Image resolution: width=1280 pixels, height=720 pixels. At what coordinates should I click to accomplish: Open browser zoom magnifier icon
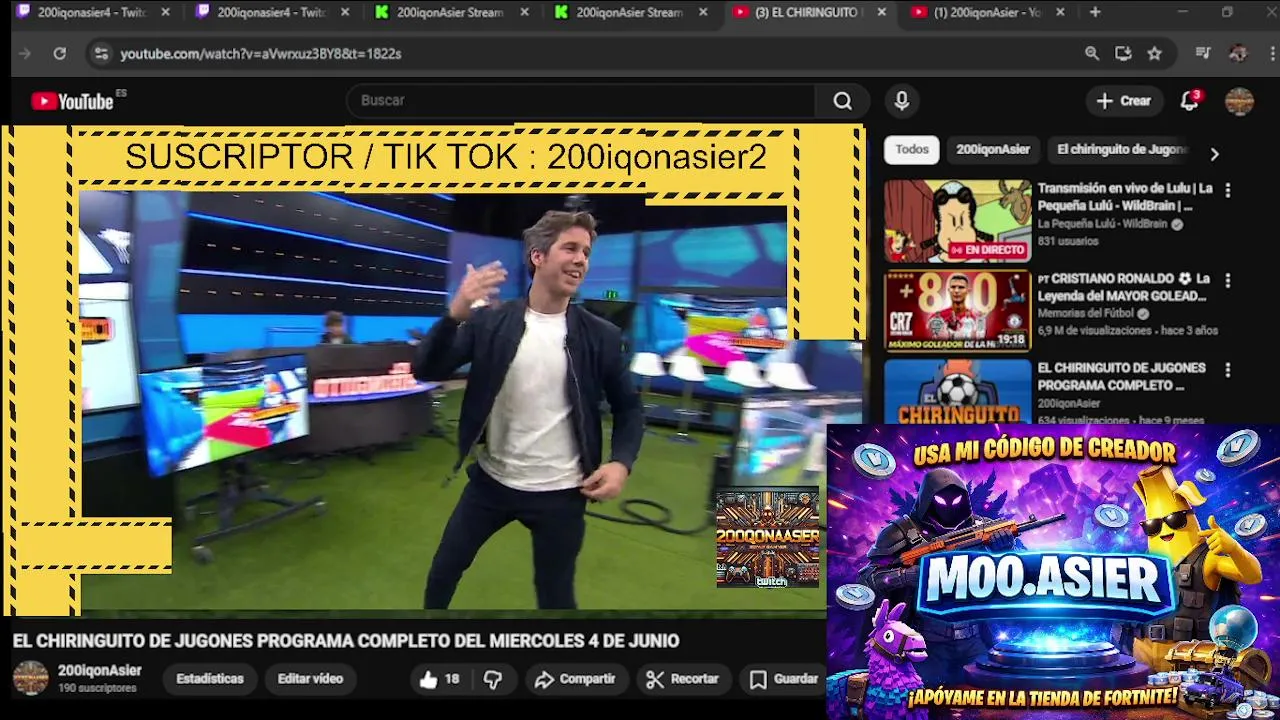point(1092,54)
